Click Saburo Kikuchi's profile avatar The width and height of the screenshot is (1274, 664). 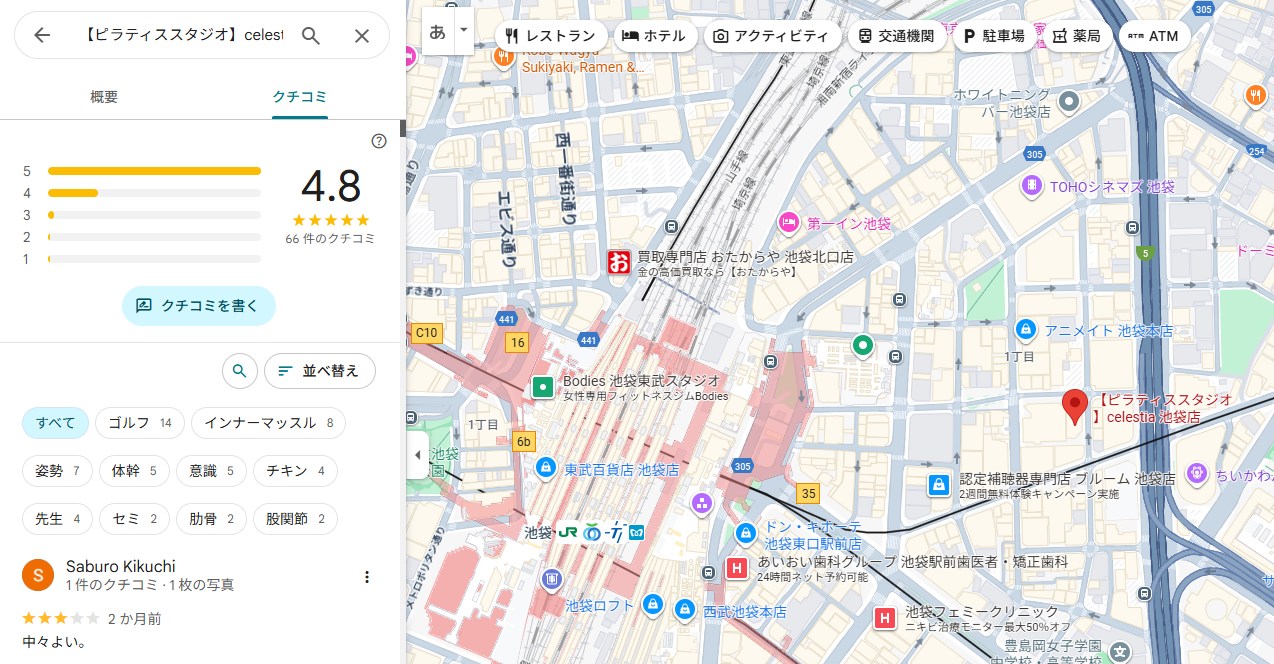(38, 575)
